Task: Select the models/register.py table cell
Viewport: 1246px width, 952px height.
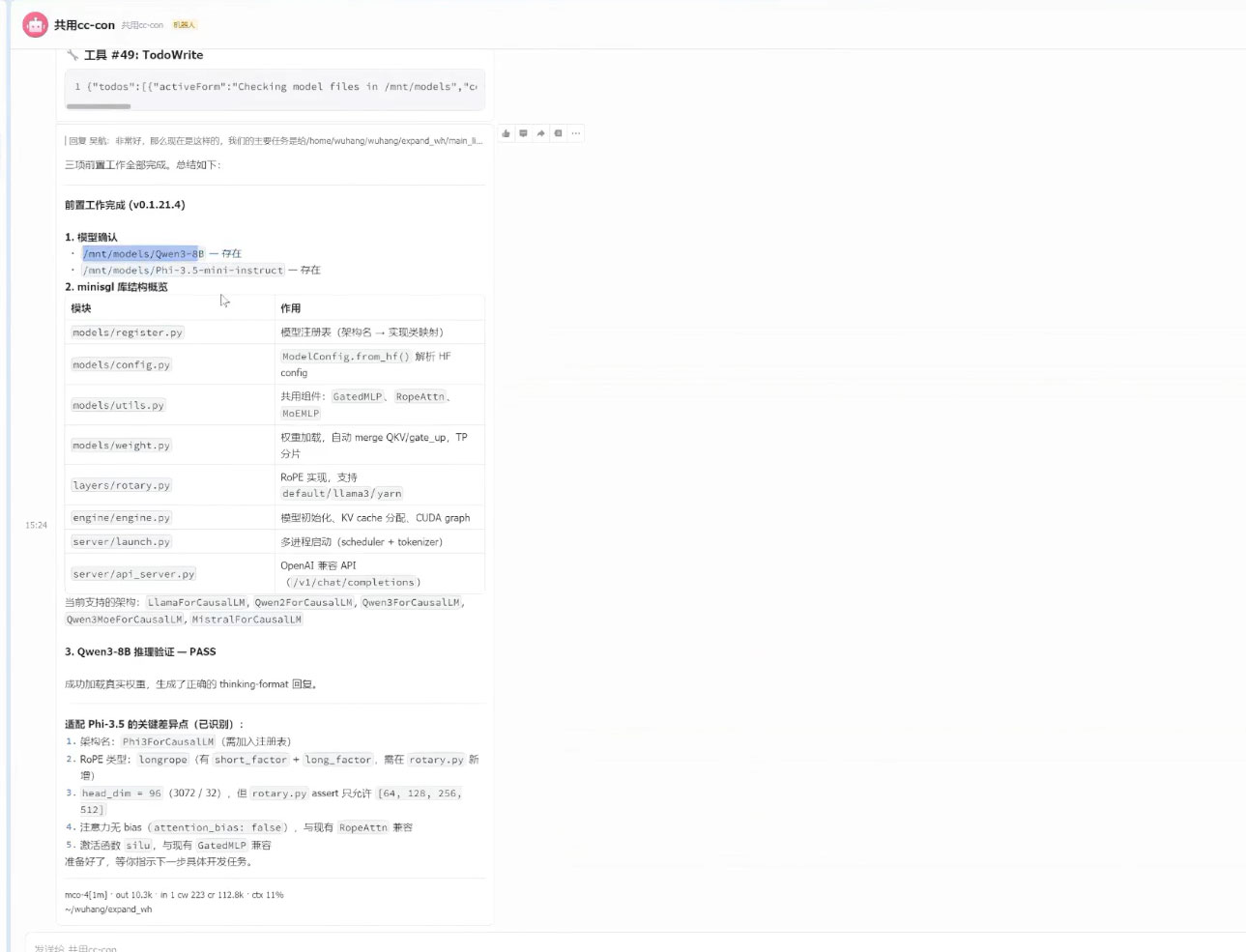Action: pos(127,332)
